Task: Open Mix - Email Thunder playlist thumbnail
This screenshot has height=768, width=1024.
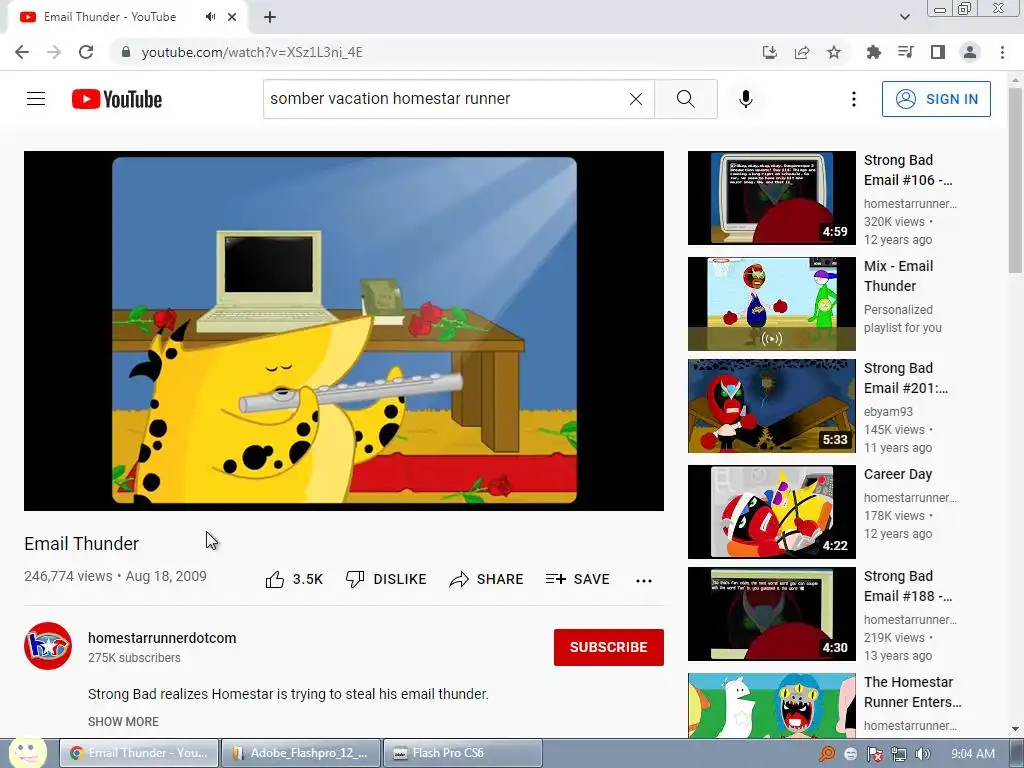Action: click(x=771, y=304)
